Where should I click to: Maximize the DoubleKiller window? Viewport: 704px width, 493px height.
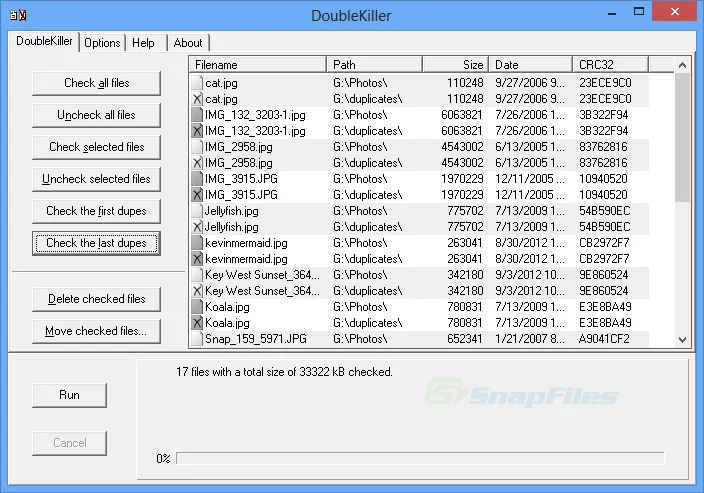[x=639, y=12]
